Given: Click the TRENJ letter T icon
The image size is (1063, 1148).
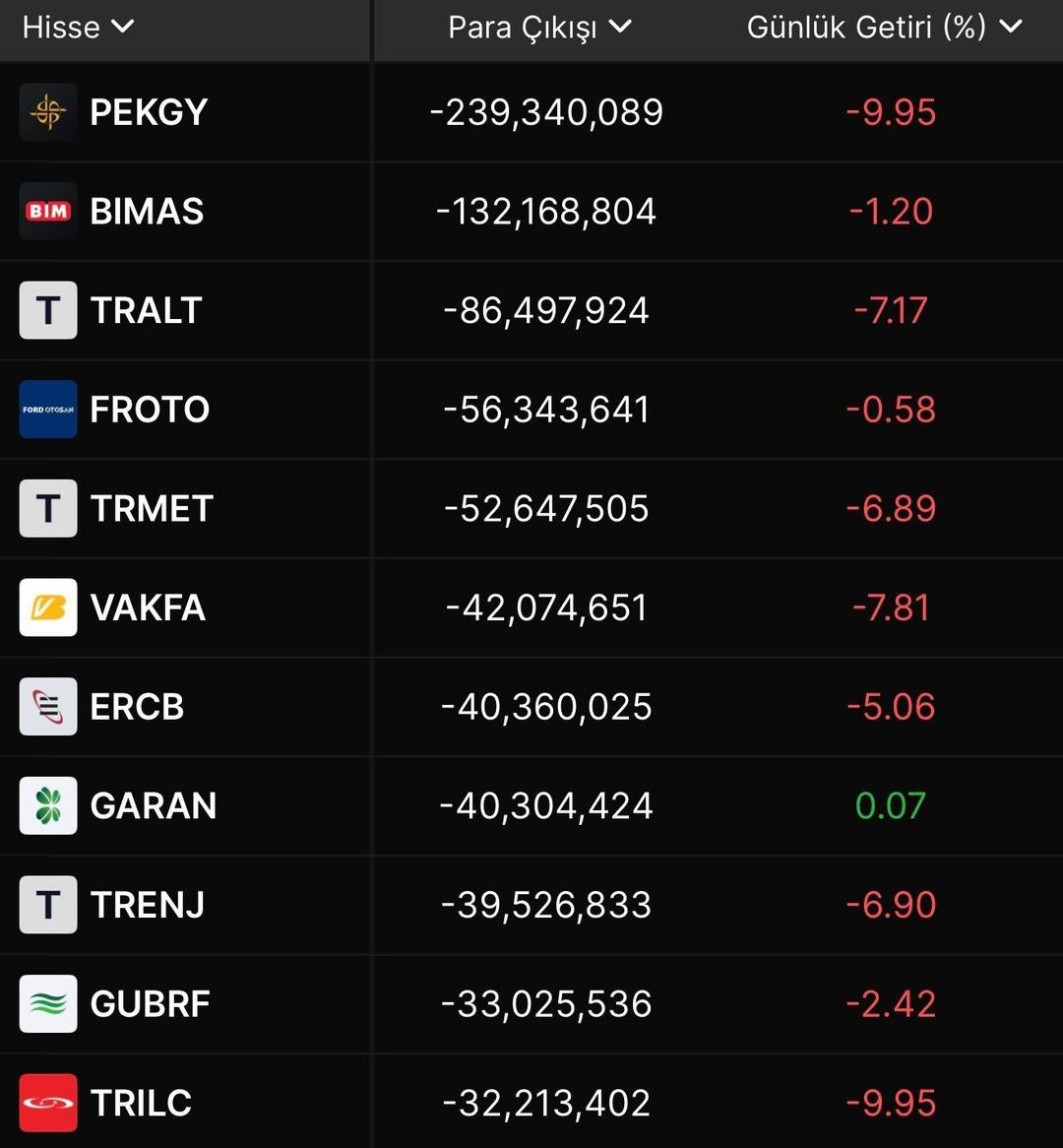Looking at the screenshot, I should coord(48,905).
